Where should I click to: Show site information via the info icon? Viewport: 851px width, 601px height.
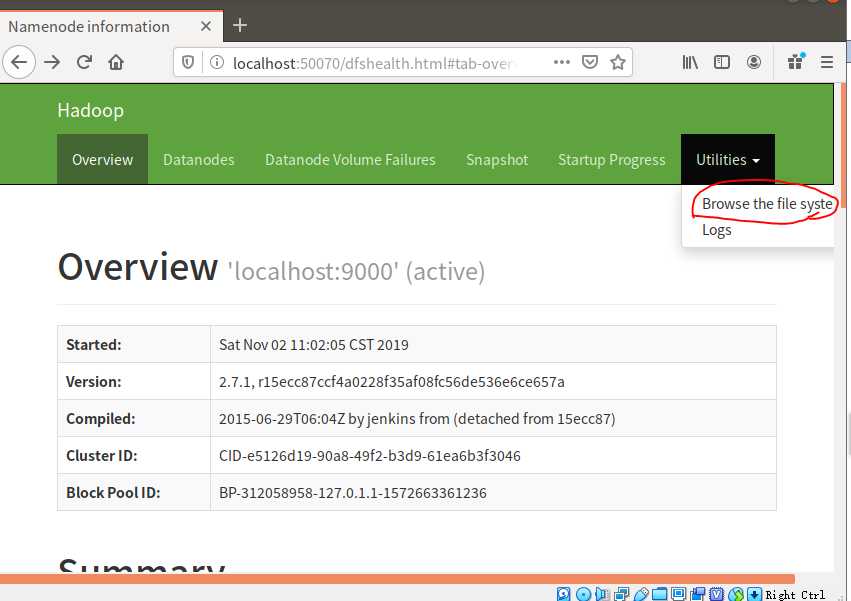(x=217, y=62)
